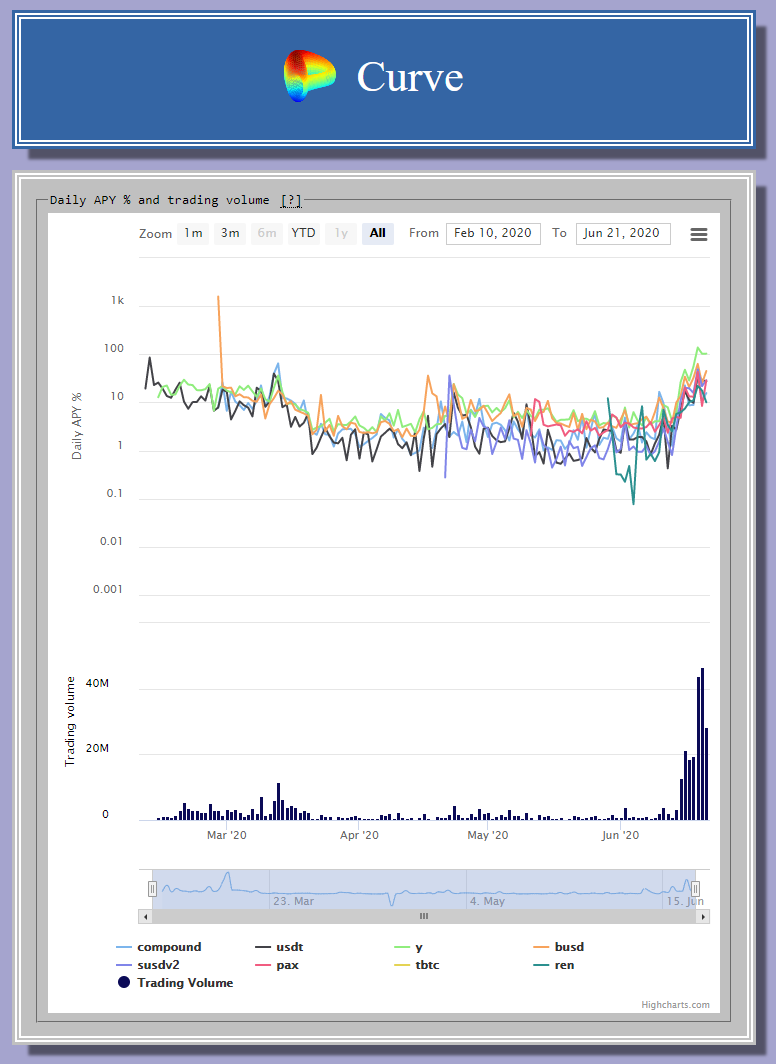Open the chart context menu hamburger icon
The width and height of the screenshot is (776, 1064).
pyautogui.click(x=699, y=234)
